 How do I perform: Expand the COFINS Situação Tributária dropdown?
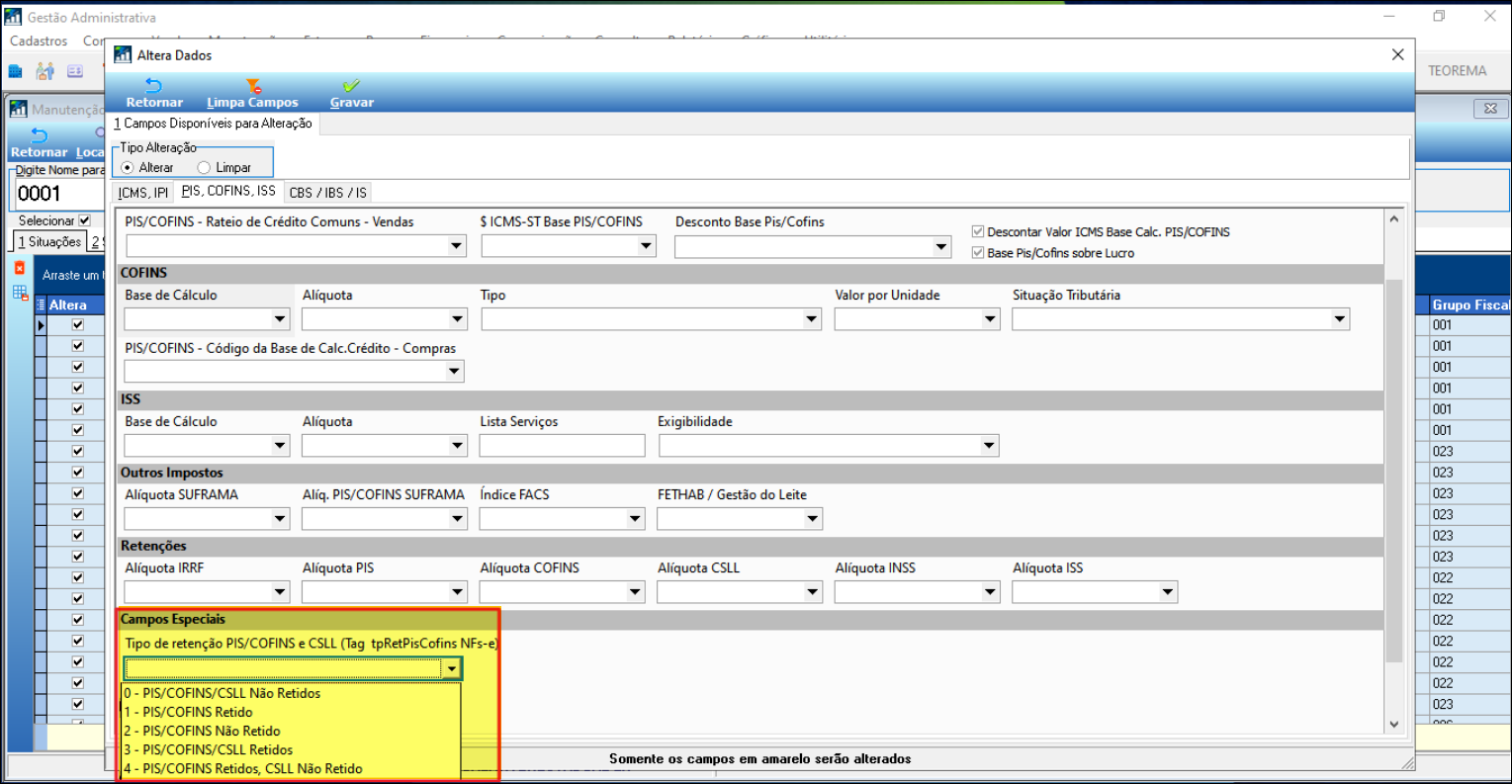tap(1339, 319)
